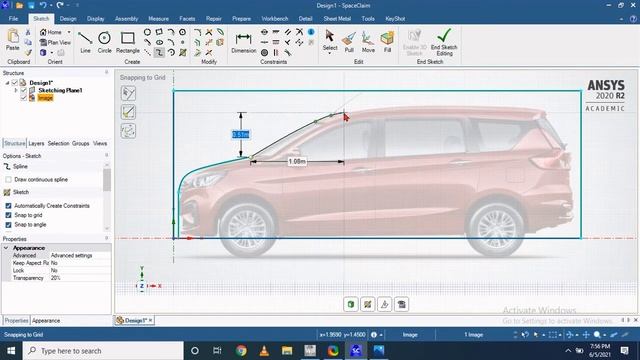Select the Line sketch tool
The image size is (640, 360).
point(85,42)
